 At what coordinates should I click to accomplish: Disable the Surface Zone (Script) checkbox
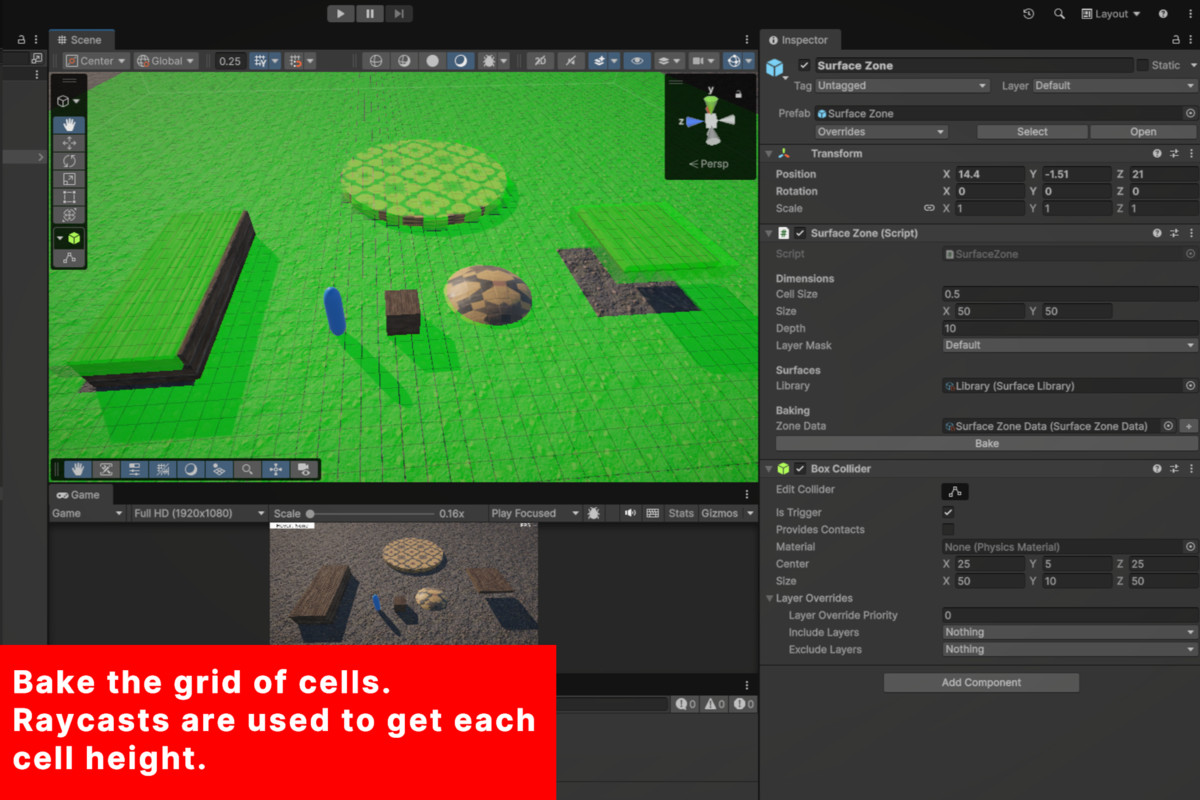(800, 233)
